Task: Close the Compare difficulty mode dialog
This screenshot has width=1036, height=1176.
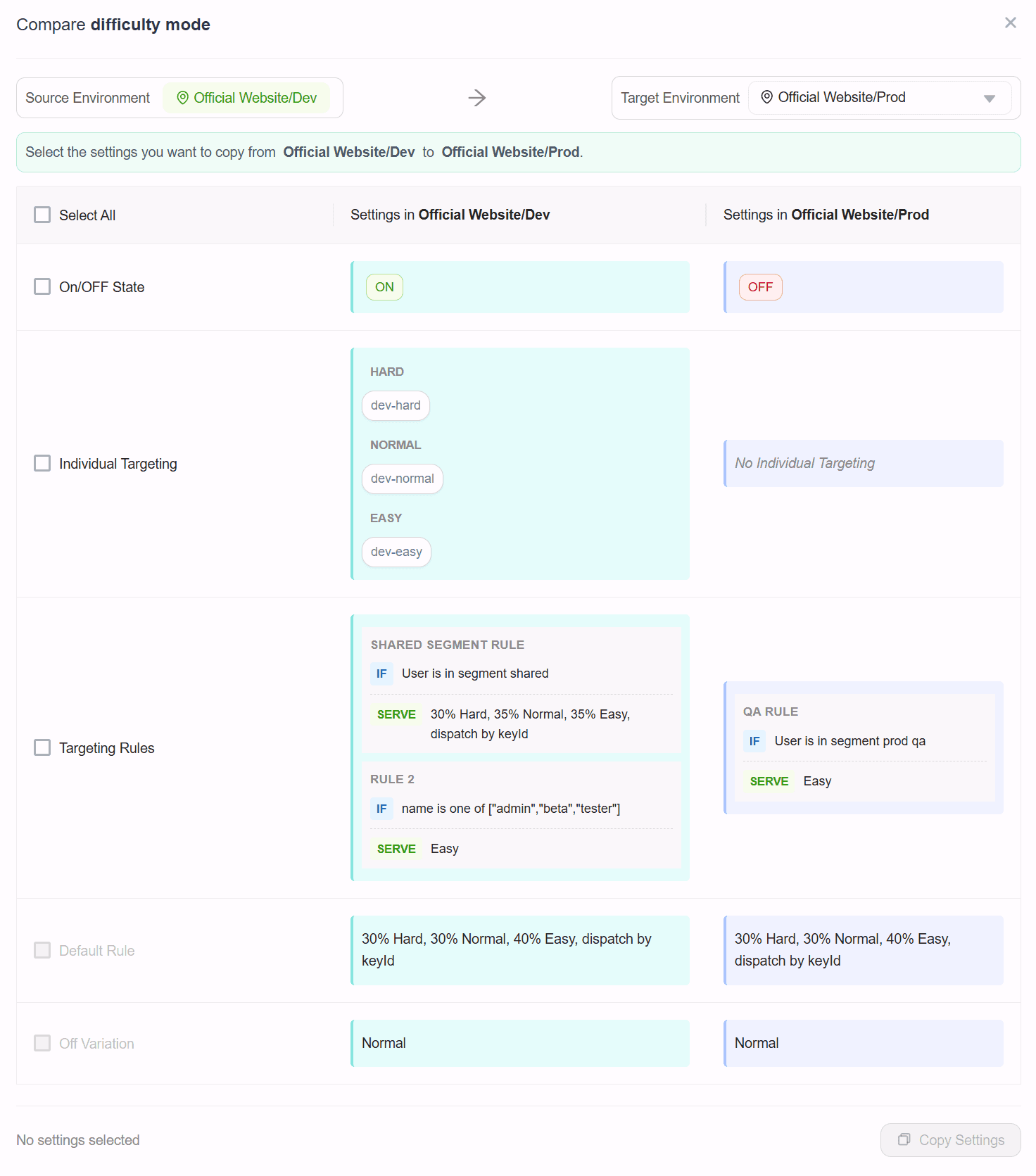Action: point(1010,23)
